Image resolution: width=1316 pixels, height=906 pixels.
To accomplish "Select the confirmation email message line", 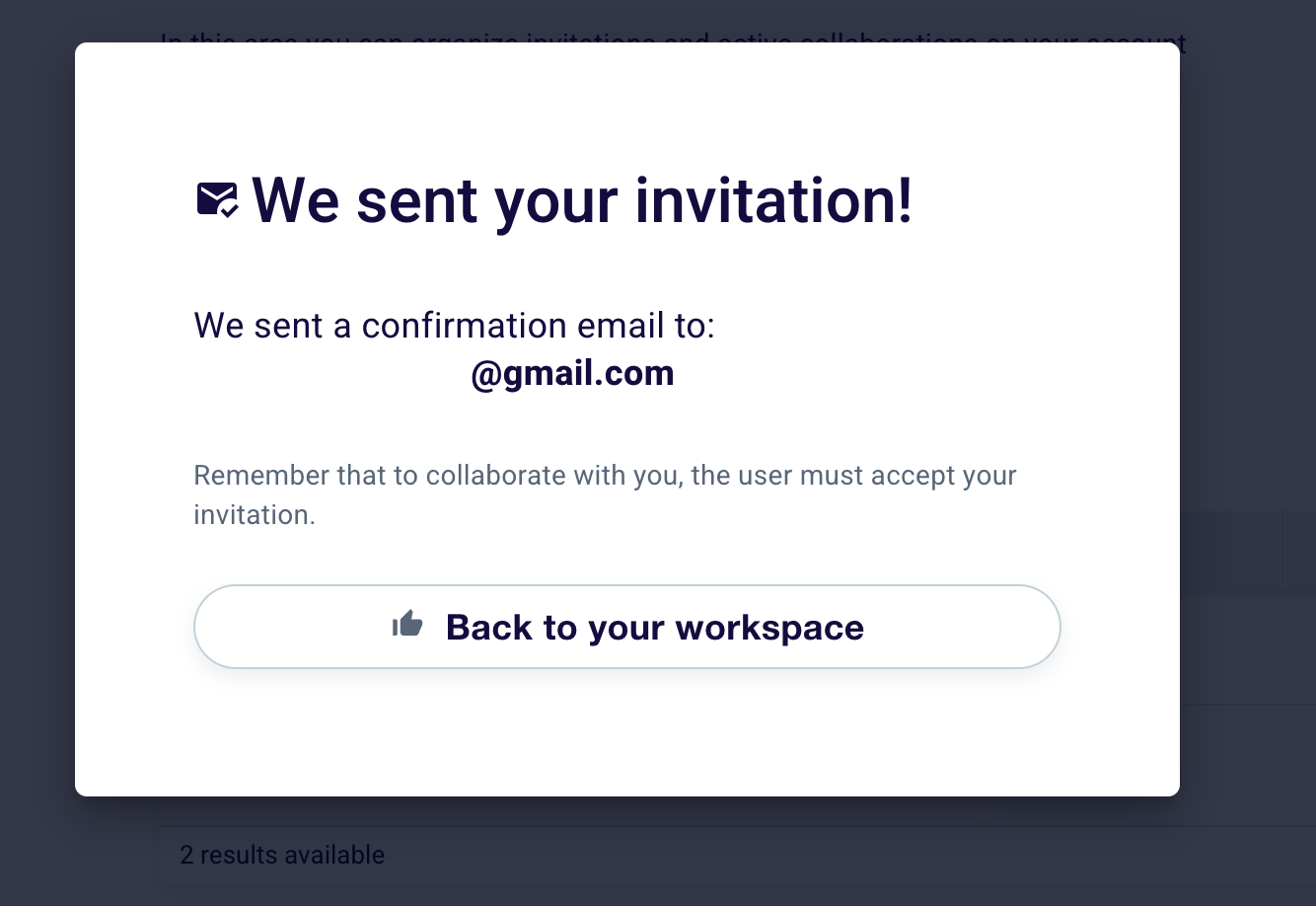I will pos(455,326).
